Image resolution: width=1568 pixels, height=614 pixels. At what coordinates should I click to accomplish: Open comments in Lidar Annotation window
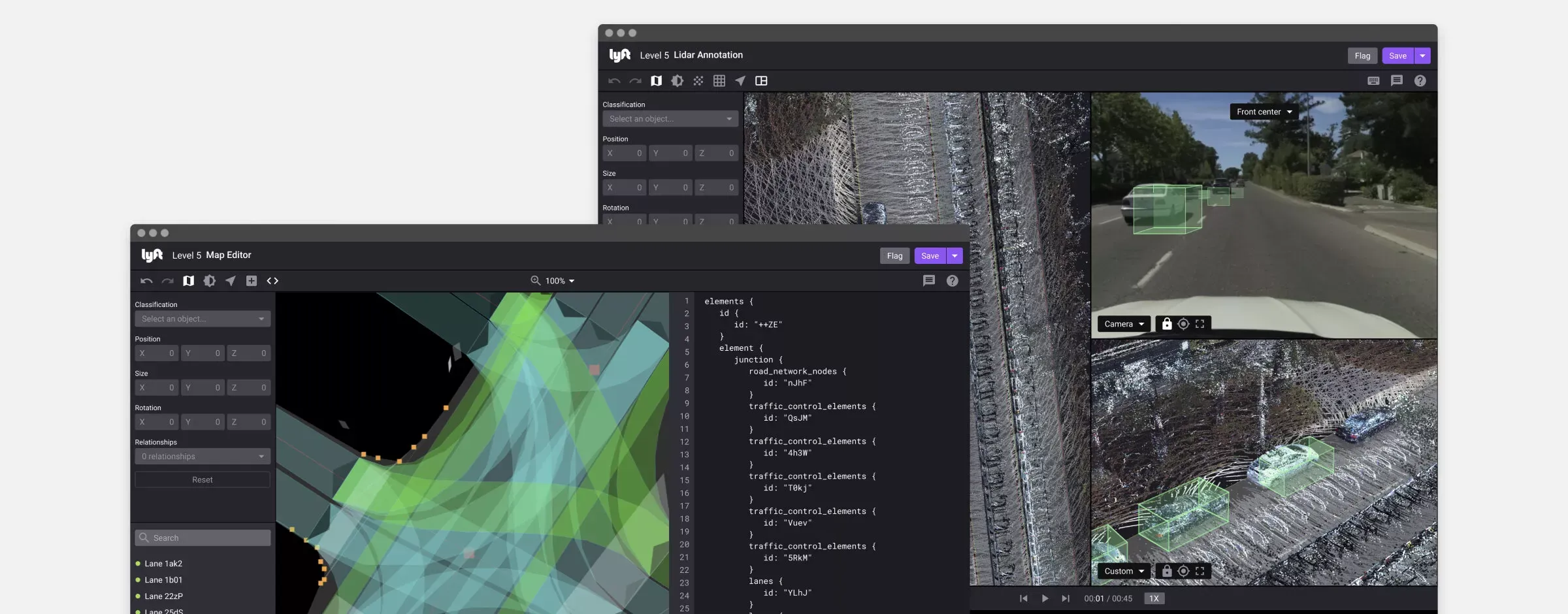[1397, 81]
